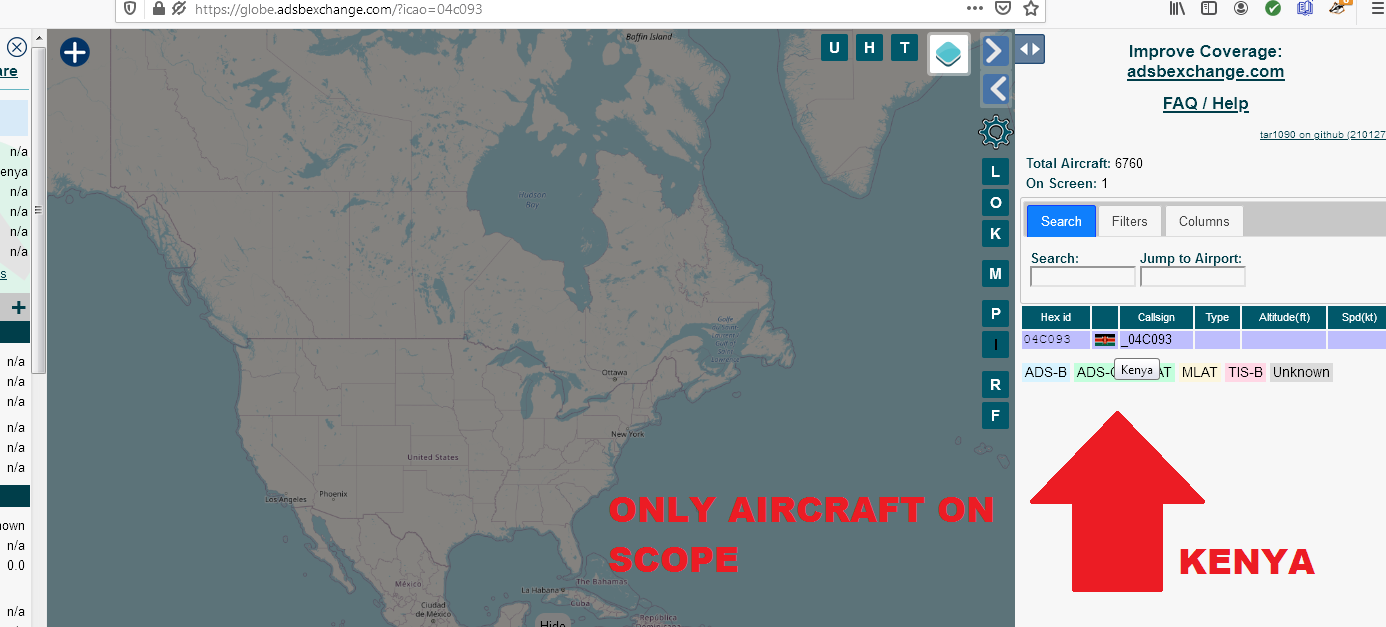Switch to the Columns tab
The image size is (1386, 627).
coord(1204,221)
